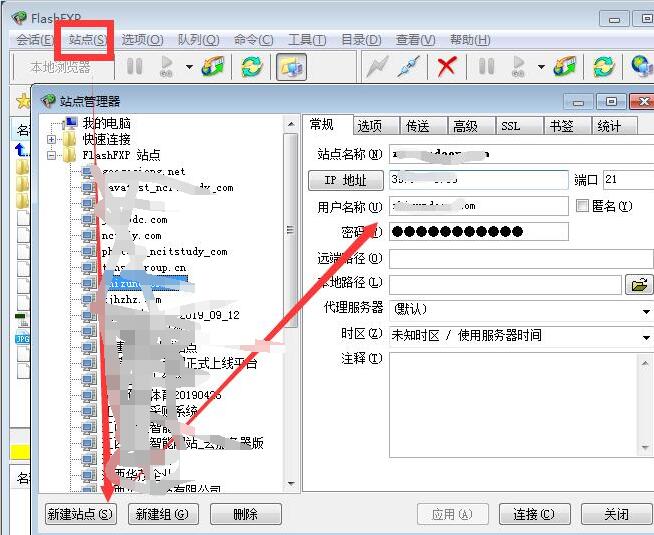Collapse the FlashFXP 站点 tree node
Screen dimensions: 654x535
pos(52,155)
